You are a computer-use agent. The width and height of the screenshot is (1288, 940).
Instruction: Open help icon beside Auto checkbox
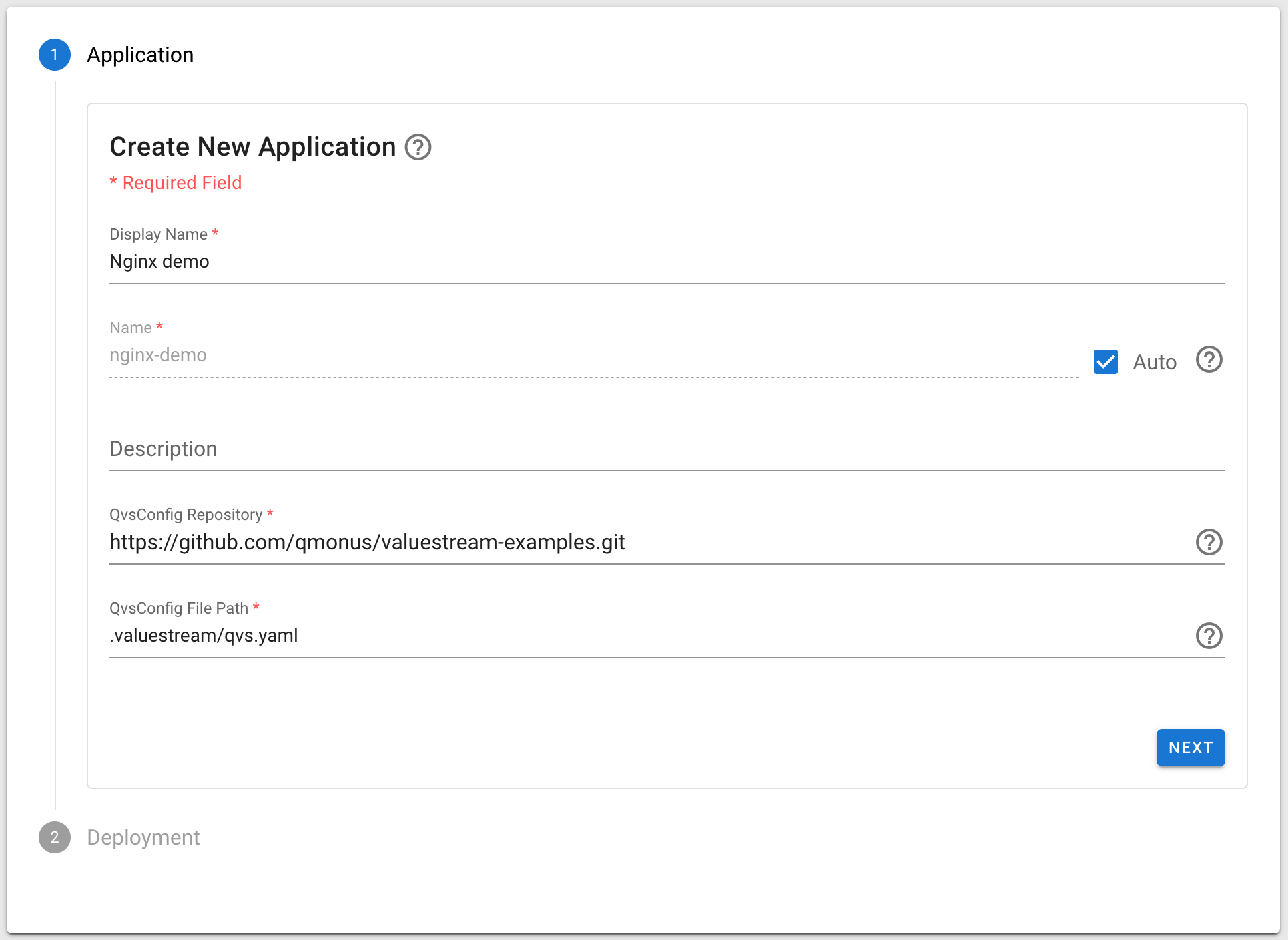[1209, 360]
